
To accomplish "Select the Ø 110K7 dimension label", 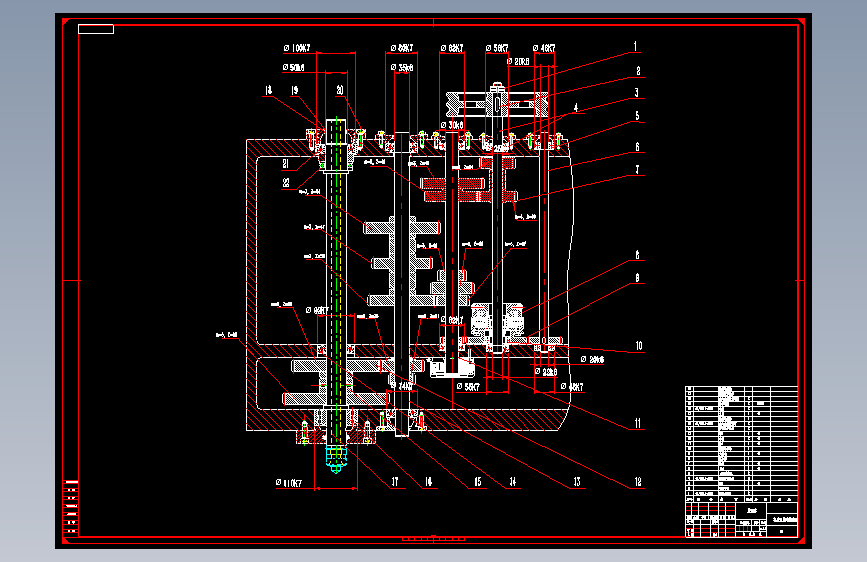I will pyautogui.click(x=289, y=483).
